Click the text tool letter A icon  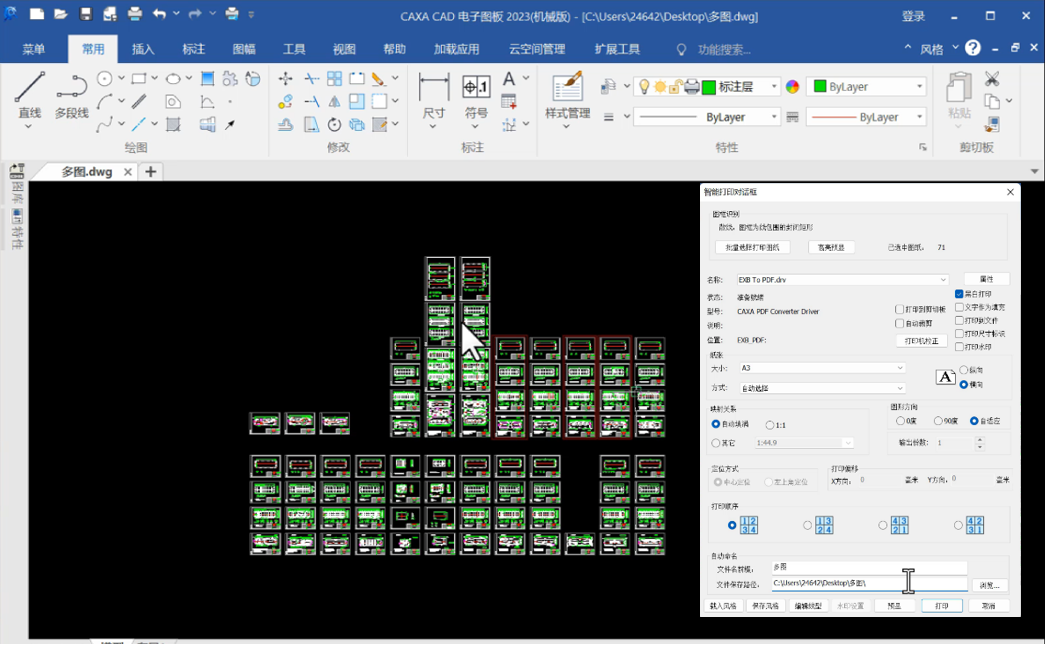click(509, 79)
